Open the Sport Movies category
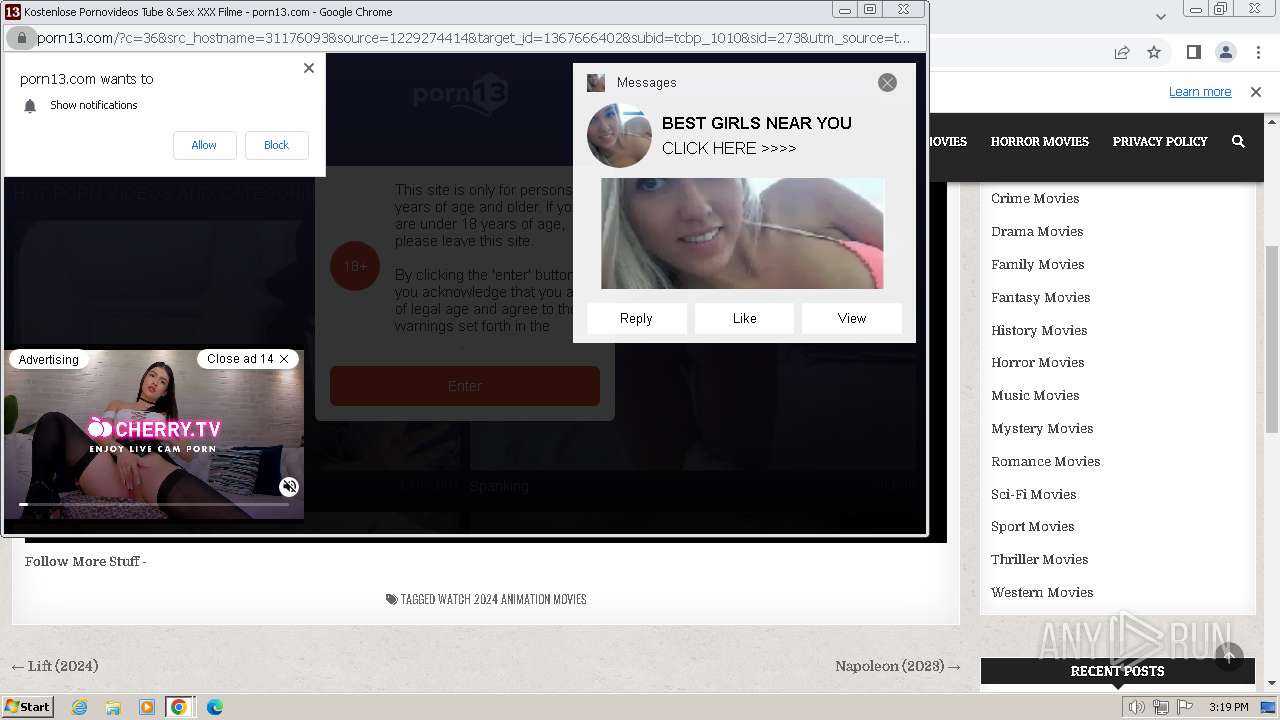This screenshot has width=1280, height=720. (1032, 526)
